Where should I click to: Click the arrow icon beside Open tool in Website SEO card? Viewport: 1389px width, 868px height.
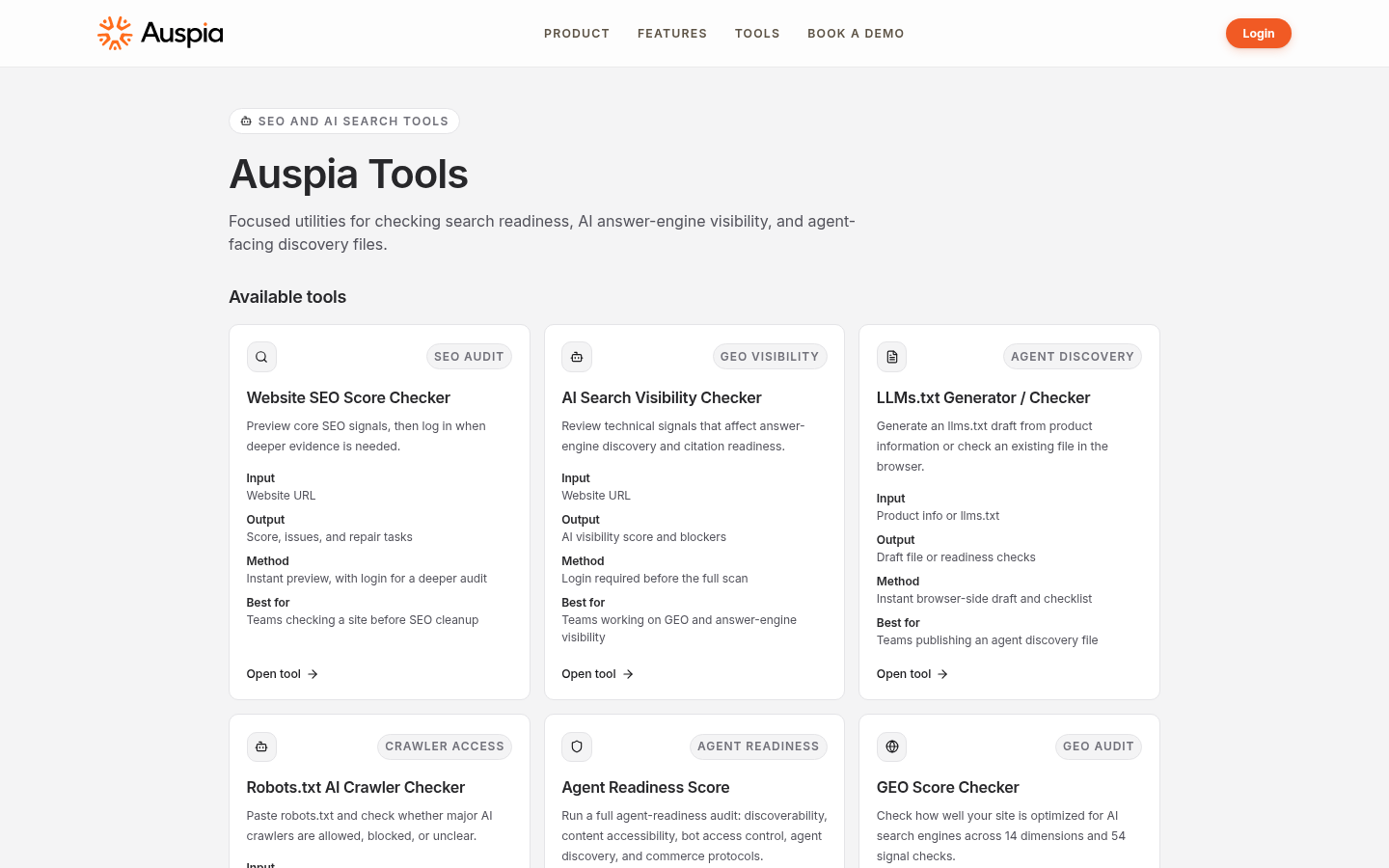[x=313, y=674]
